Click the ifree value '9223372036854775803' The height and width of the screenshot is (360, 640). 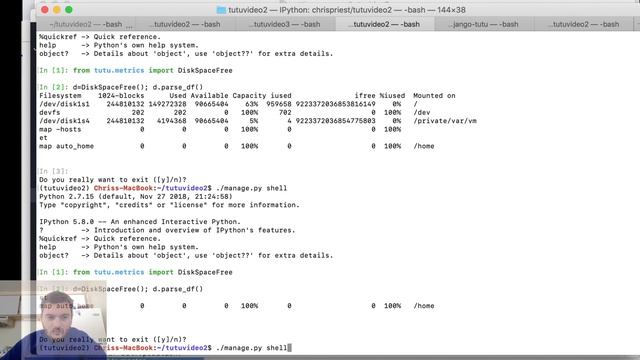[336, 121]
